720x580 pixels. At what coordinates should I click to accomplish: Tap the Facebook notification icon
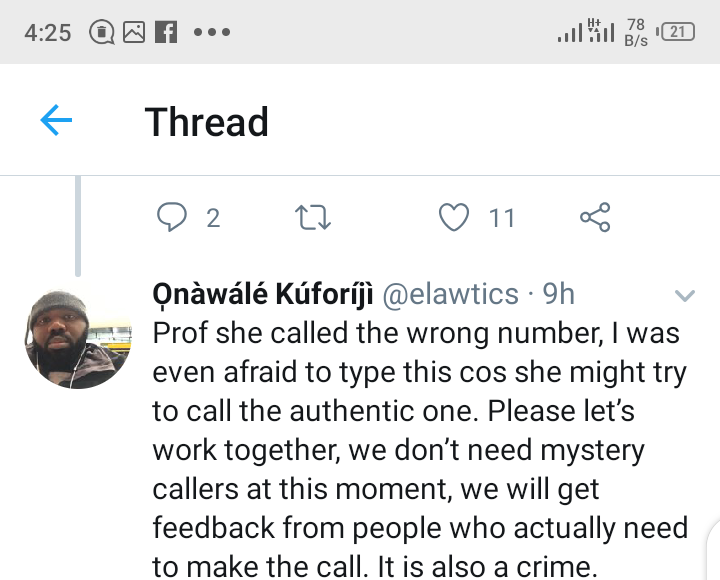coord(166,32)
